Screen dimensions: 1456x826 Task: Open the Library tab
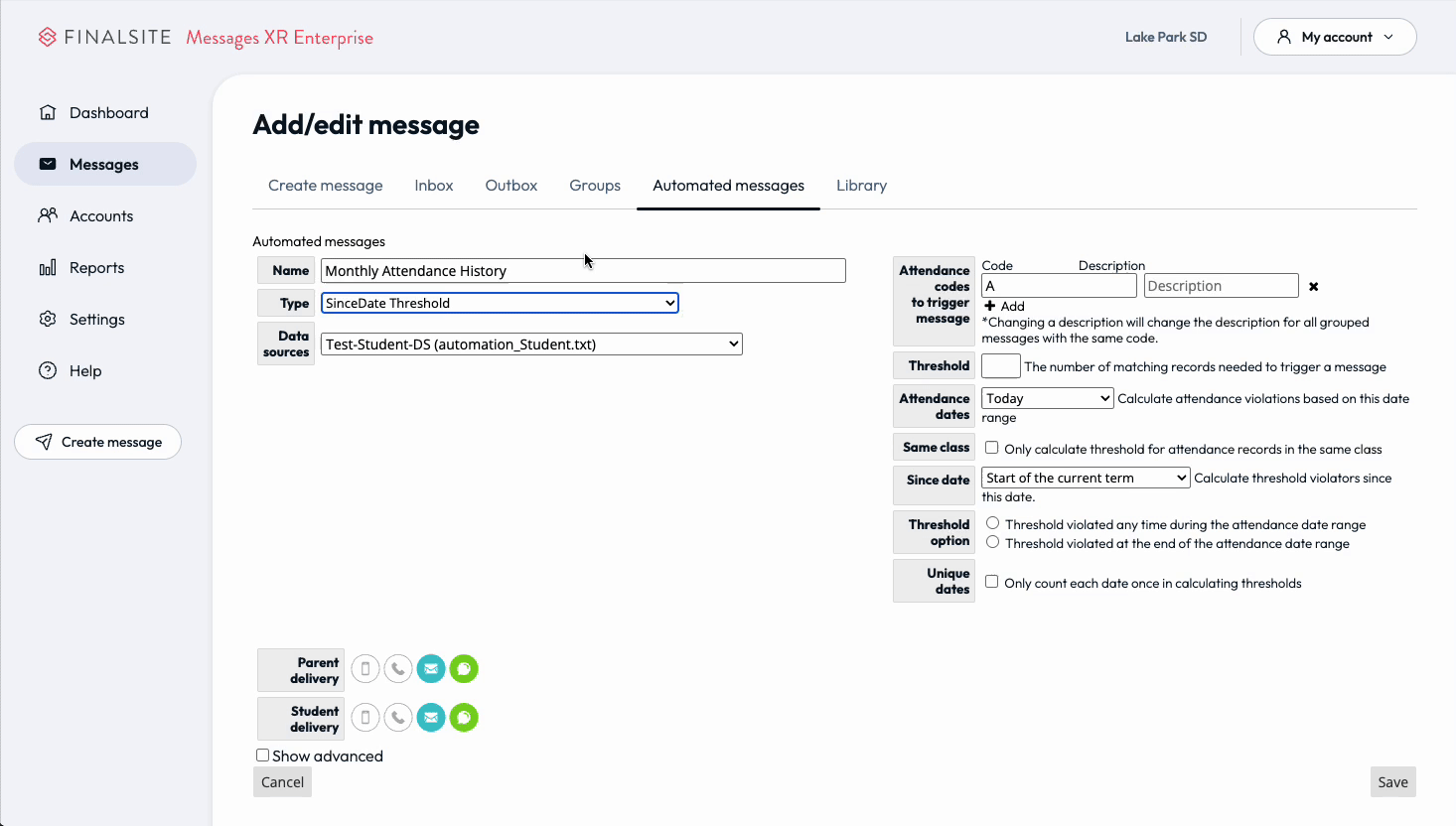[x=861, y=185]
